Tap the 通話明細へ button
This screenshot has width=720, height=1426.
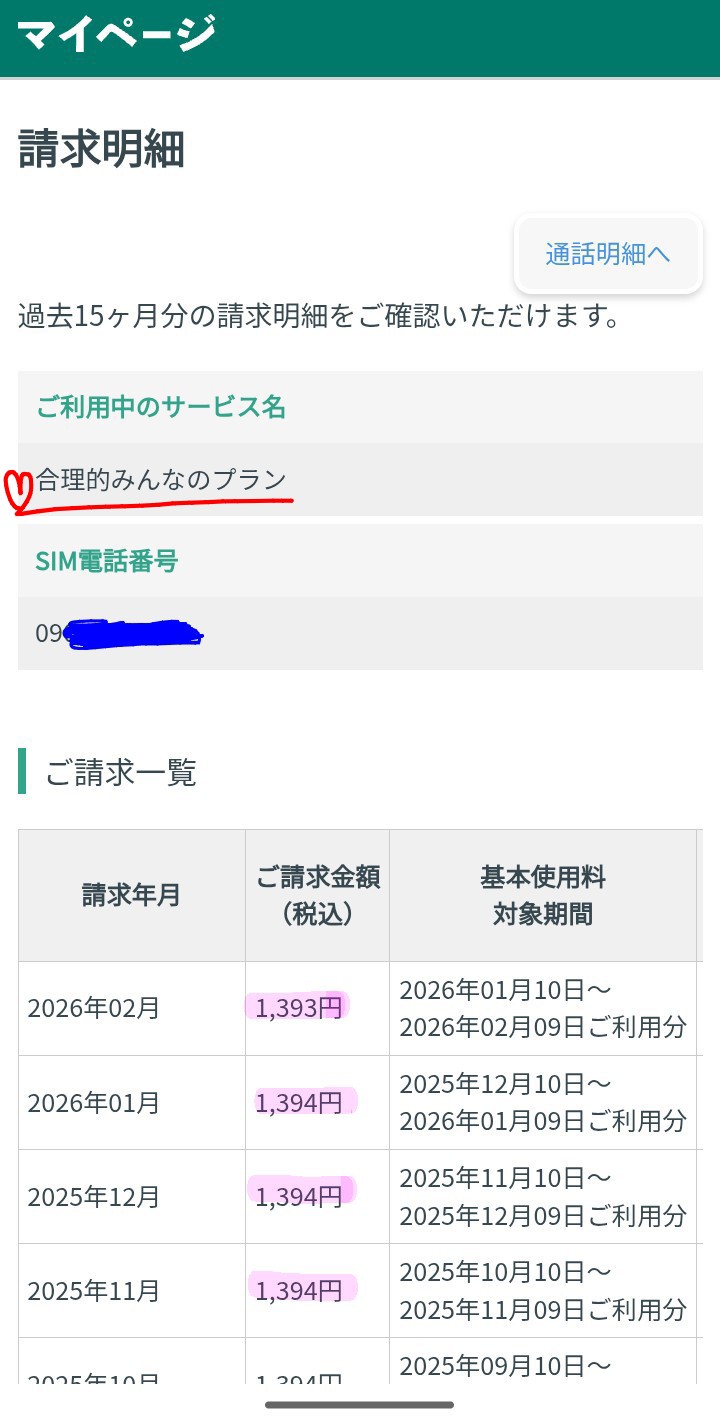pos(607,253)
